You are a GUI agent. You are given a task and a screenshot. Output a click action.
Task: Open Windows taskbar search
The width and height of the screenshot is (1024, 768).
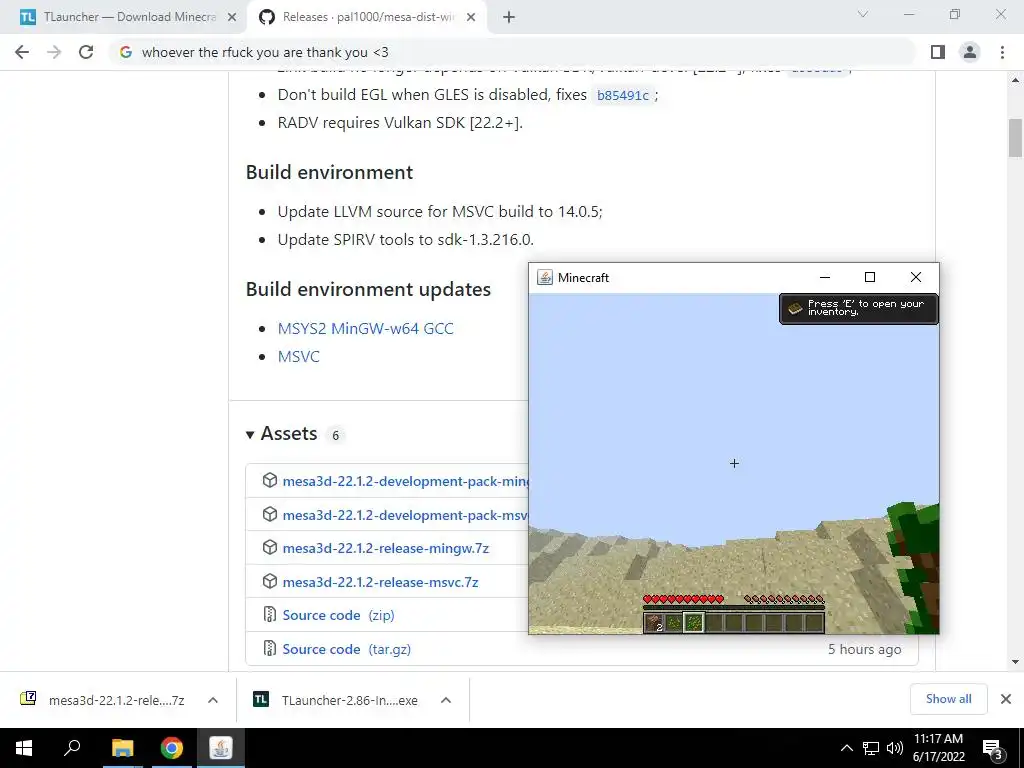coord(72,748)
